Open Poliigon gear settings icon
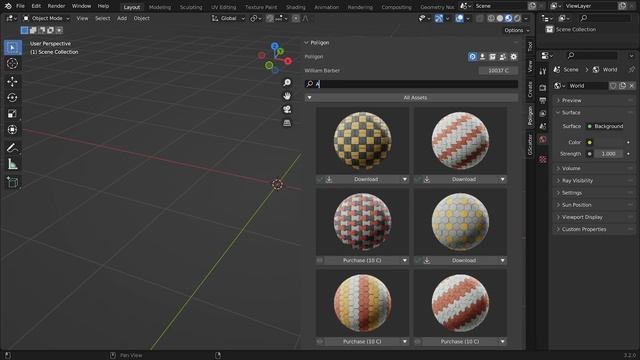The height and width of the screenshot is (360, 640). point(513,57)
